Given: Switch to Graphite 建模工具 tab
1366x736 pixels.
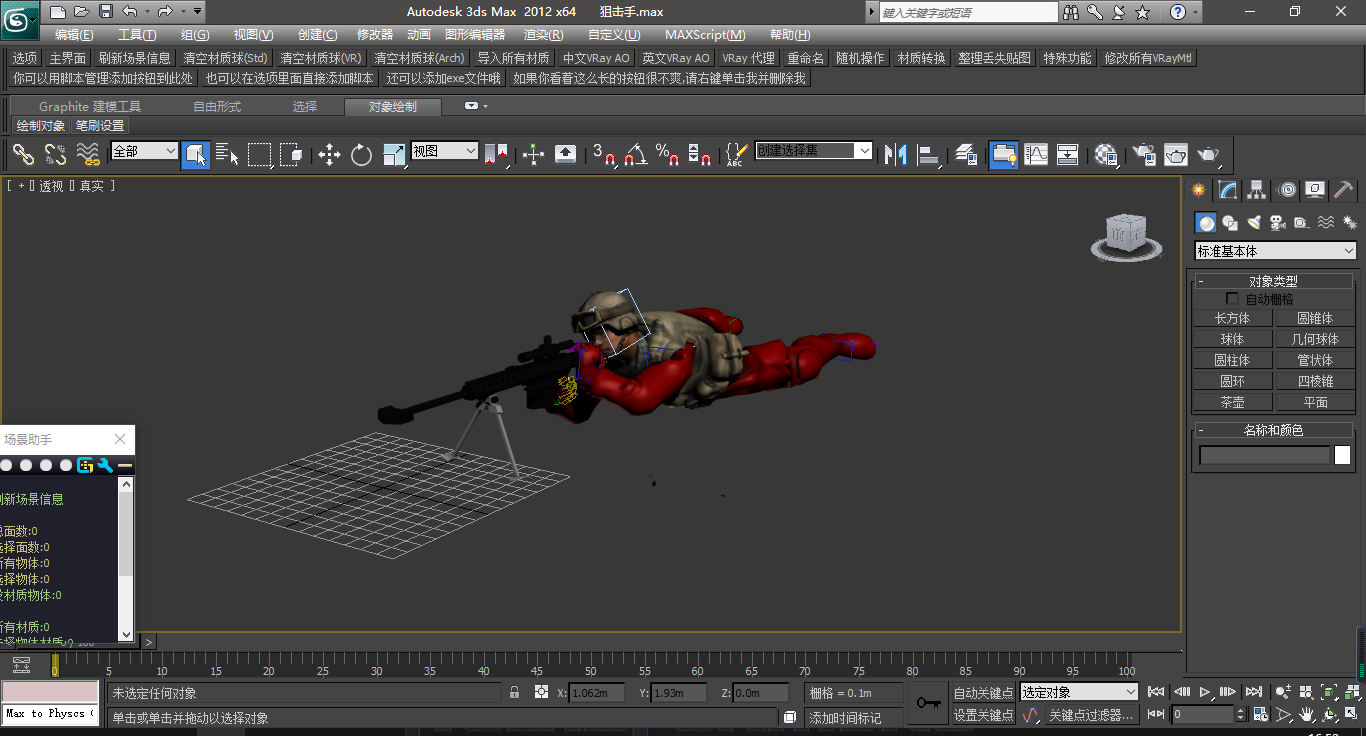Looking at the screenshot, I should coord(90,106).
